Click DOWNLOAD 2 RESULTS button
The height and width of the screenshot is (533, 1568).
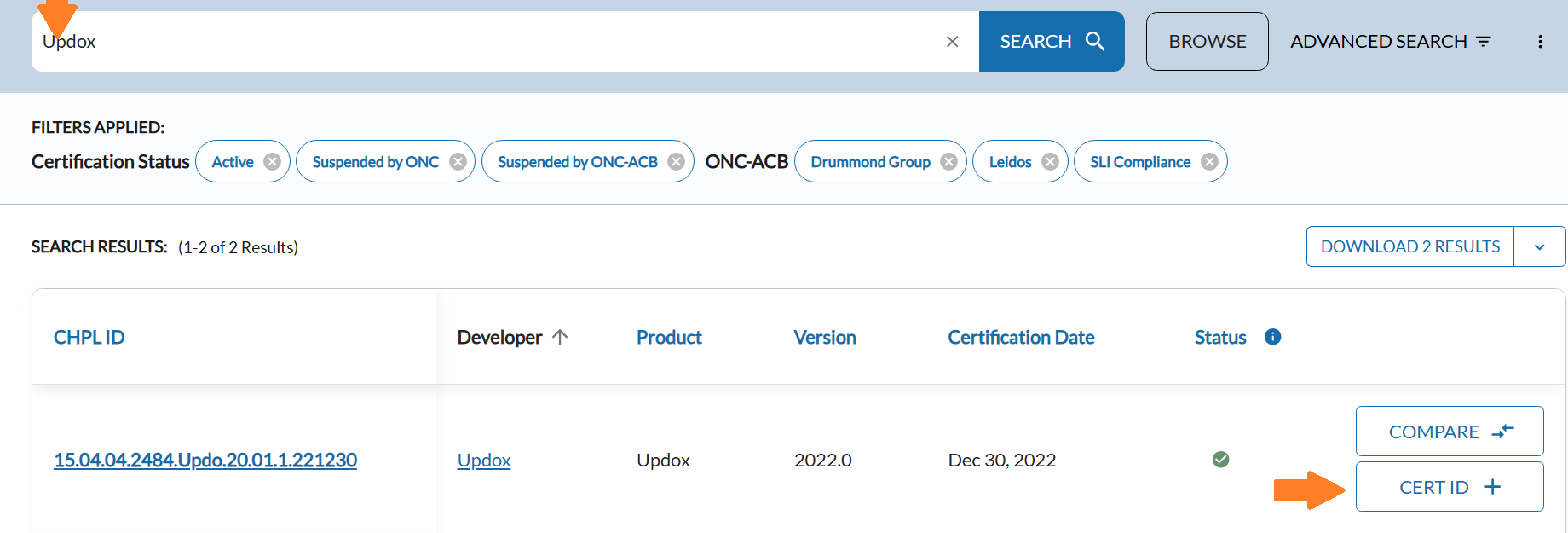pos(1409,246)
